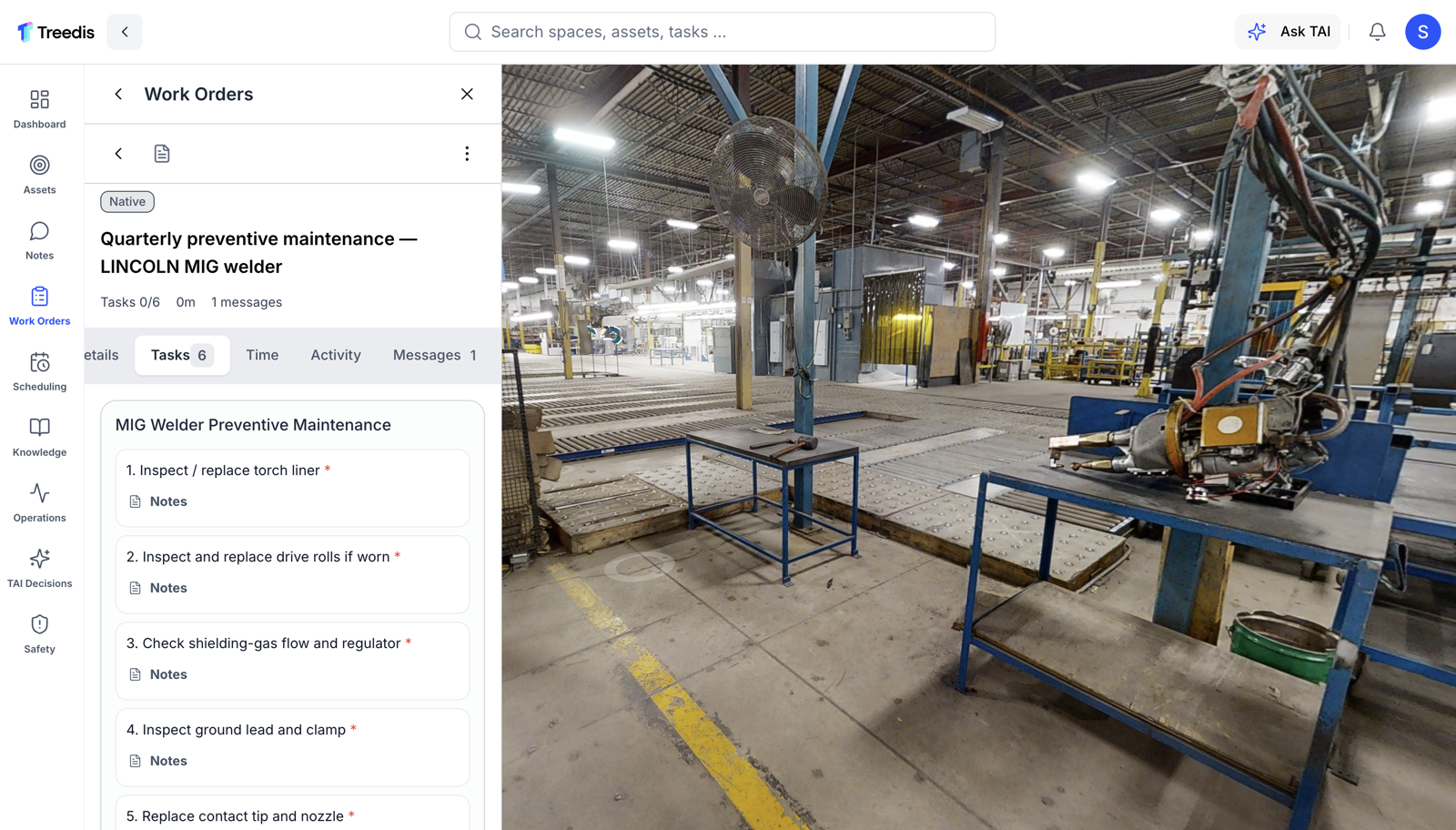Open the Knowledge sidebar item
The width and height of the screenshot is (1456, 830).
(39, 437)
